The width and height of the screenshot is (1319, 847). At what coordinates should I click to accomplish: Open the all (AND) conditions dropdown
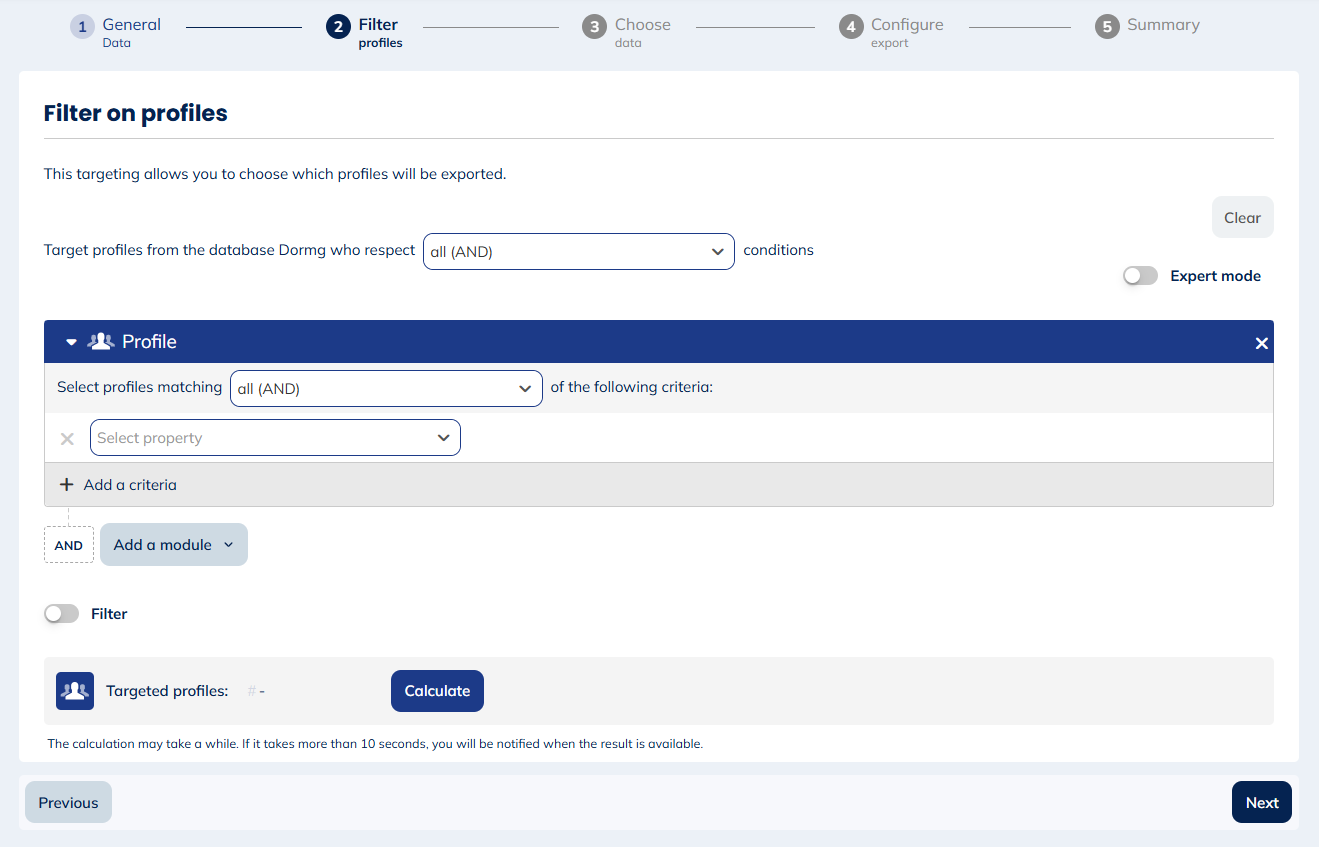click(578, 251)
